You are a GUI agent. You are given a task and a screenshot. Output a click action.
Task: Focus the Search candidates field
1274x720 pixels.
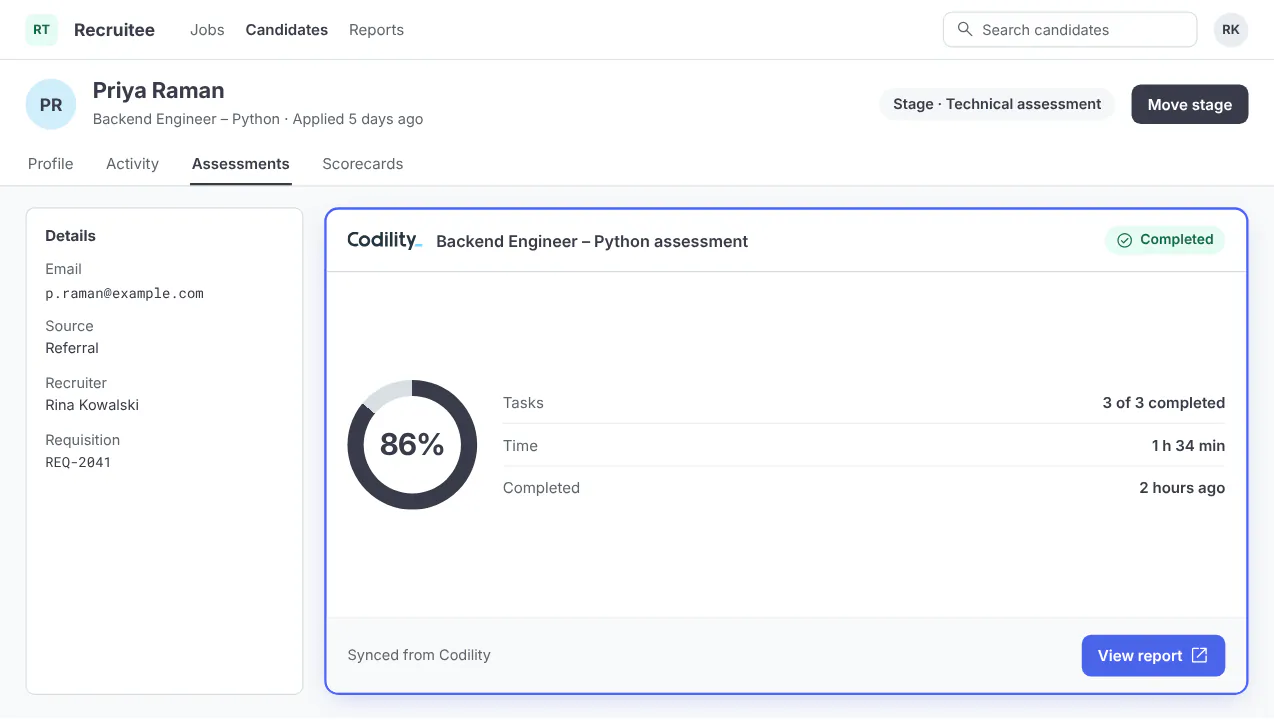tap(1070, 30)
